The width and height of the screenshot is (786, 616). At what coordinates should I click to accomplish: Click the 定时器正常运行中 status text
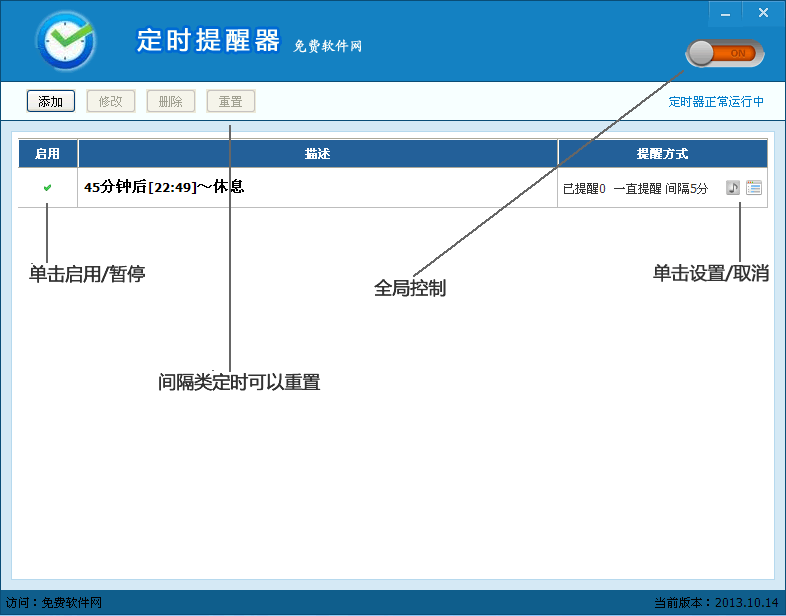point(716,101)
